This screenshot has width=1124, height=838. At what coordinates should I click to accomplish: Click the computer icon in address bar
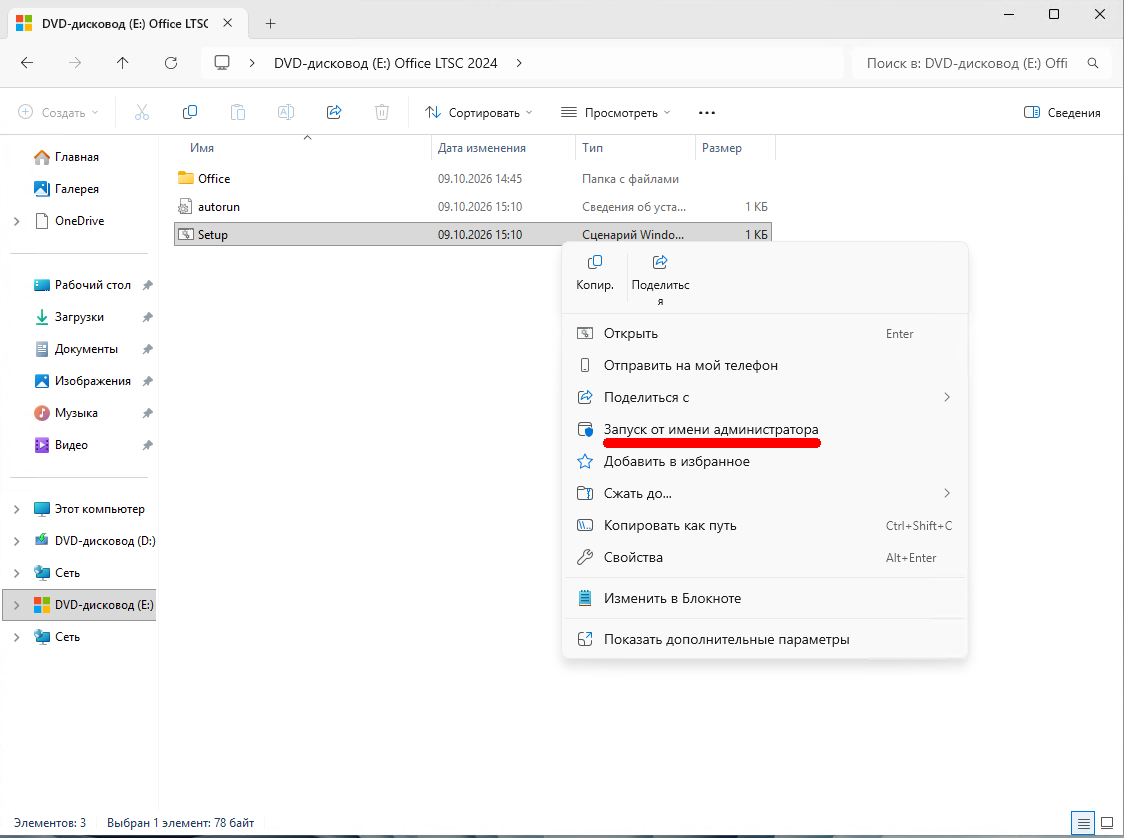(222, 63)
